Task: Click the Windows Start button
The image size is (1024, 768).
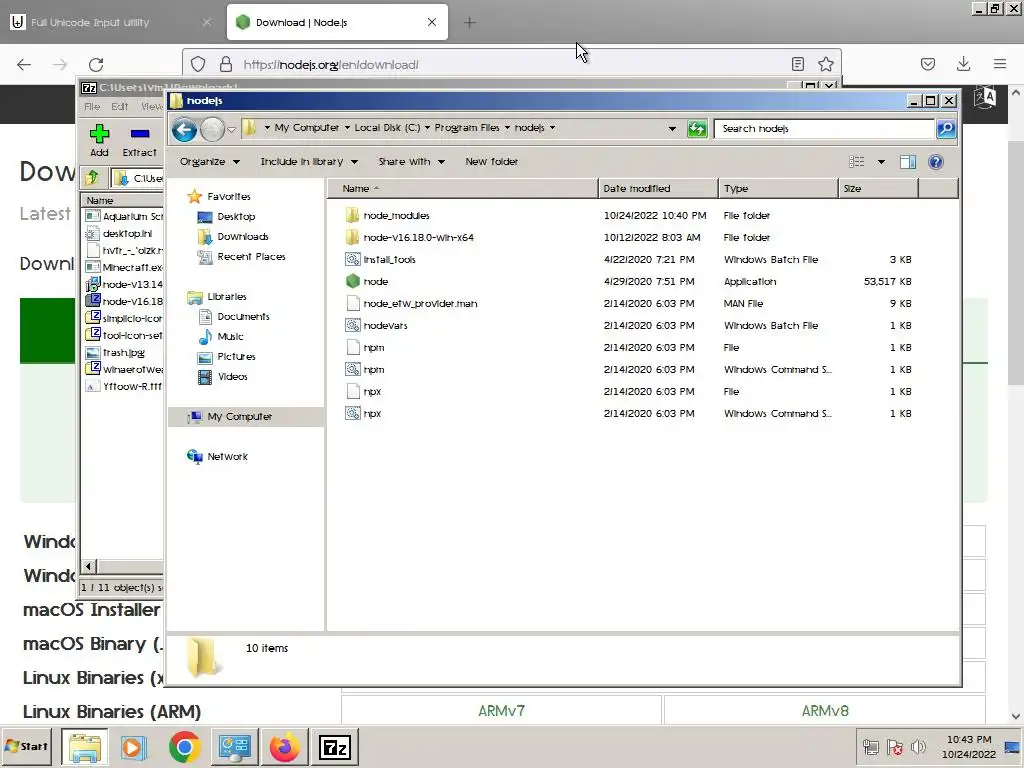Action: 27,746
